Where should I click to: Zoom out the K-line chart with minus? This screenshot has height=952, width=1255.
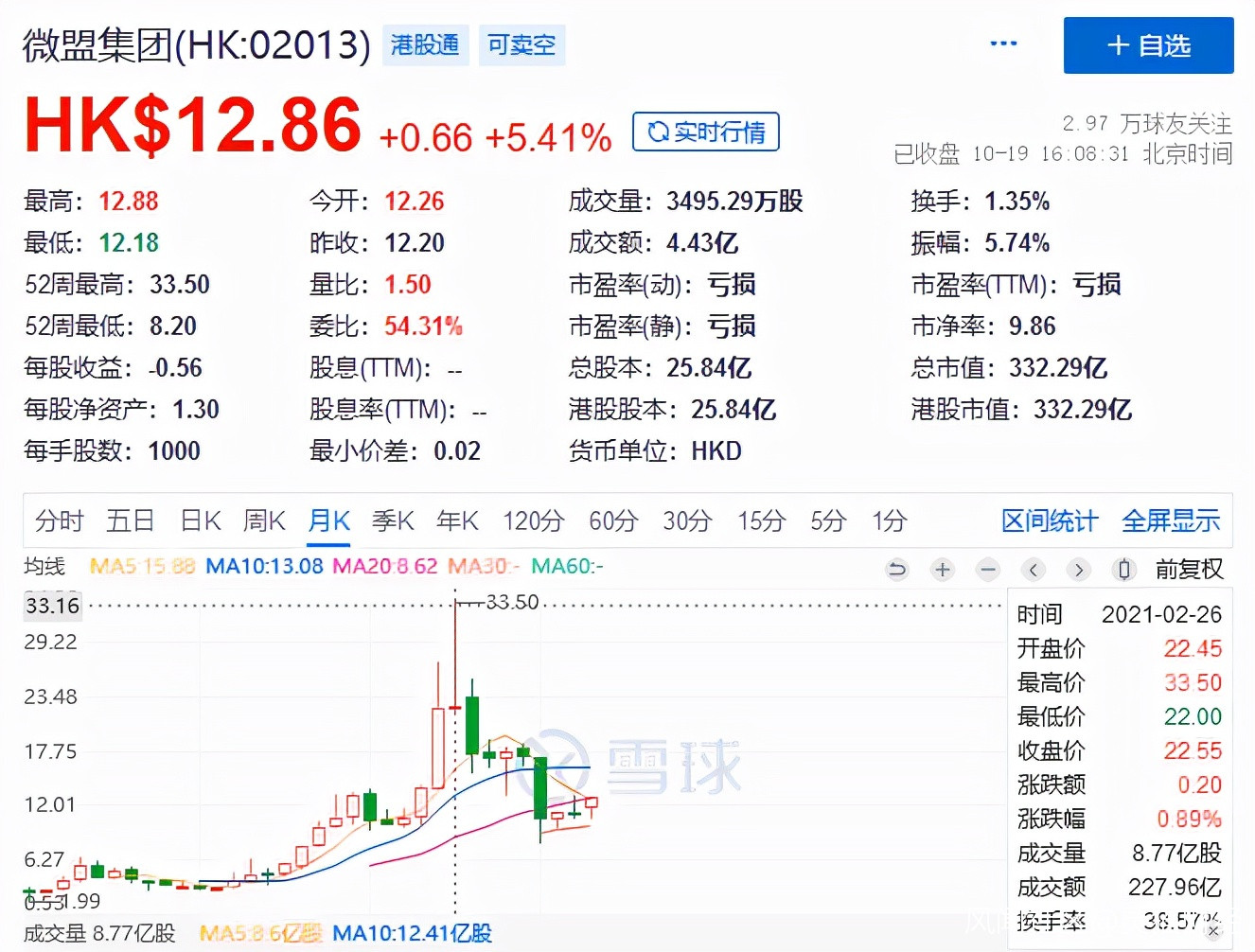point(988,570)
